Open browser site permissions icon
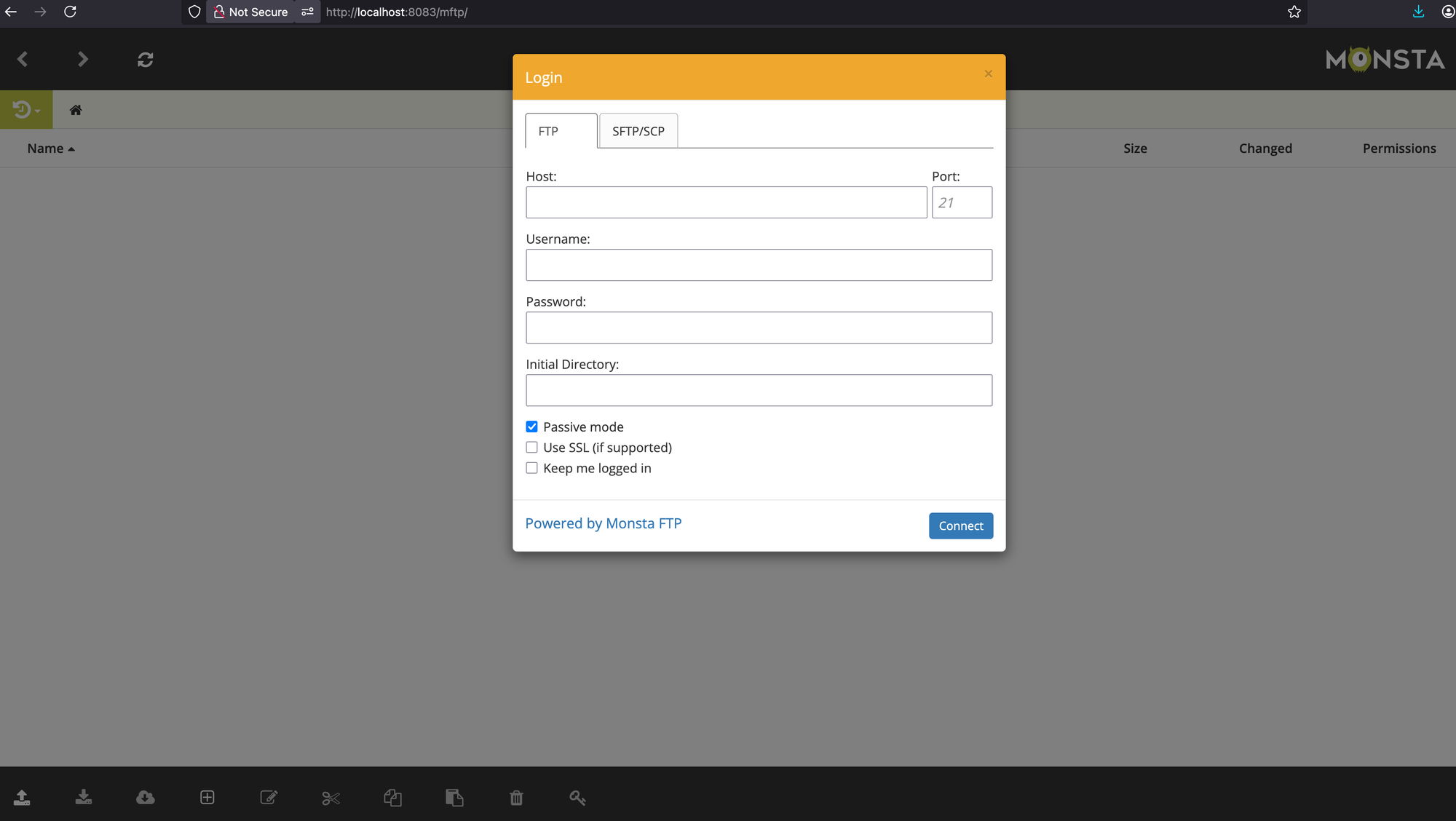The height and width of the screenshot is (821, 1456). tap(307, 12)
